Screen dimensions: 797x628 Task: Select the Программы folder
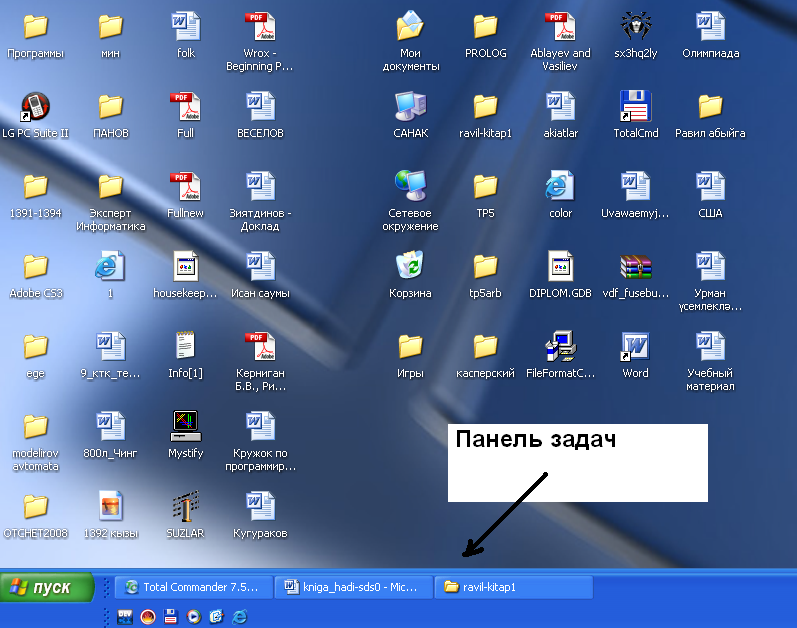pos(36,26)
